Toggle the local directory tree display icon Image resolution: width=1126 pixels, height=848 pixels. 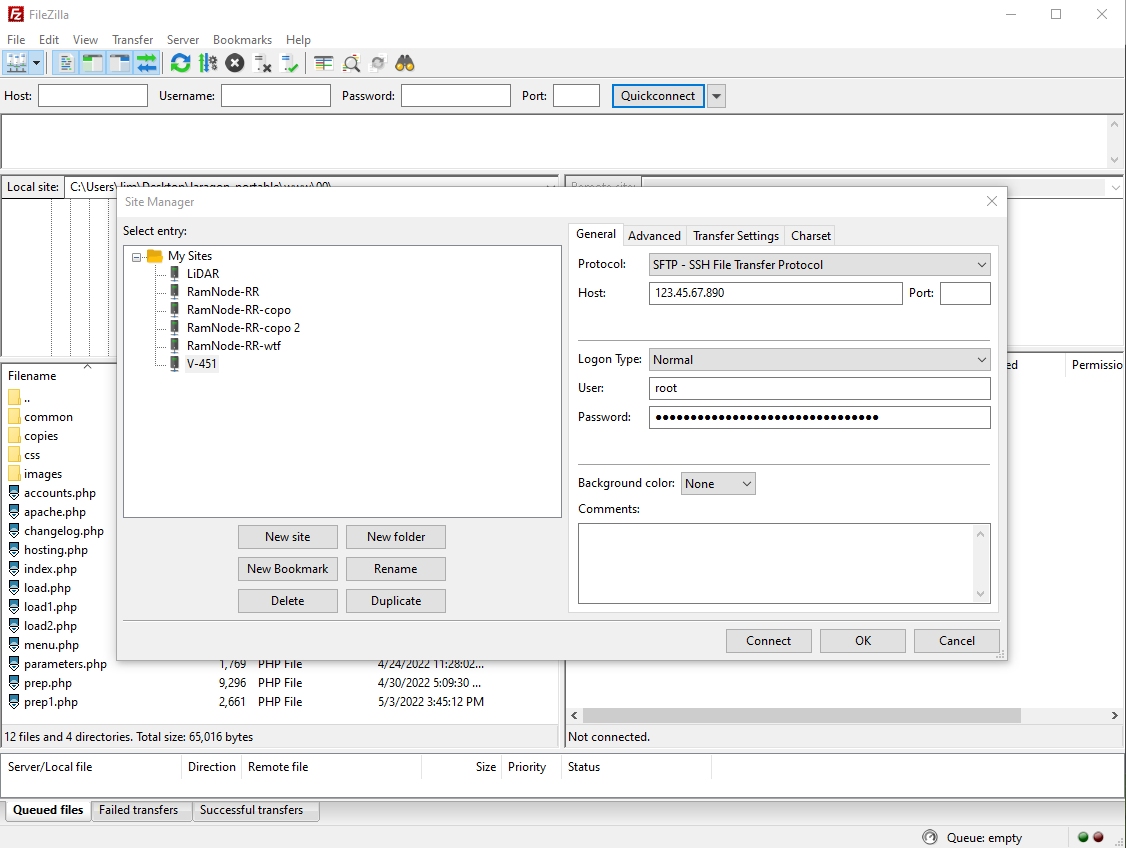(93, 63)
